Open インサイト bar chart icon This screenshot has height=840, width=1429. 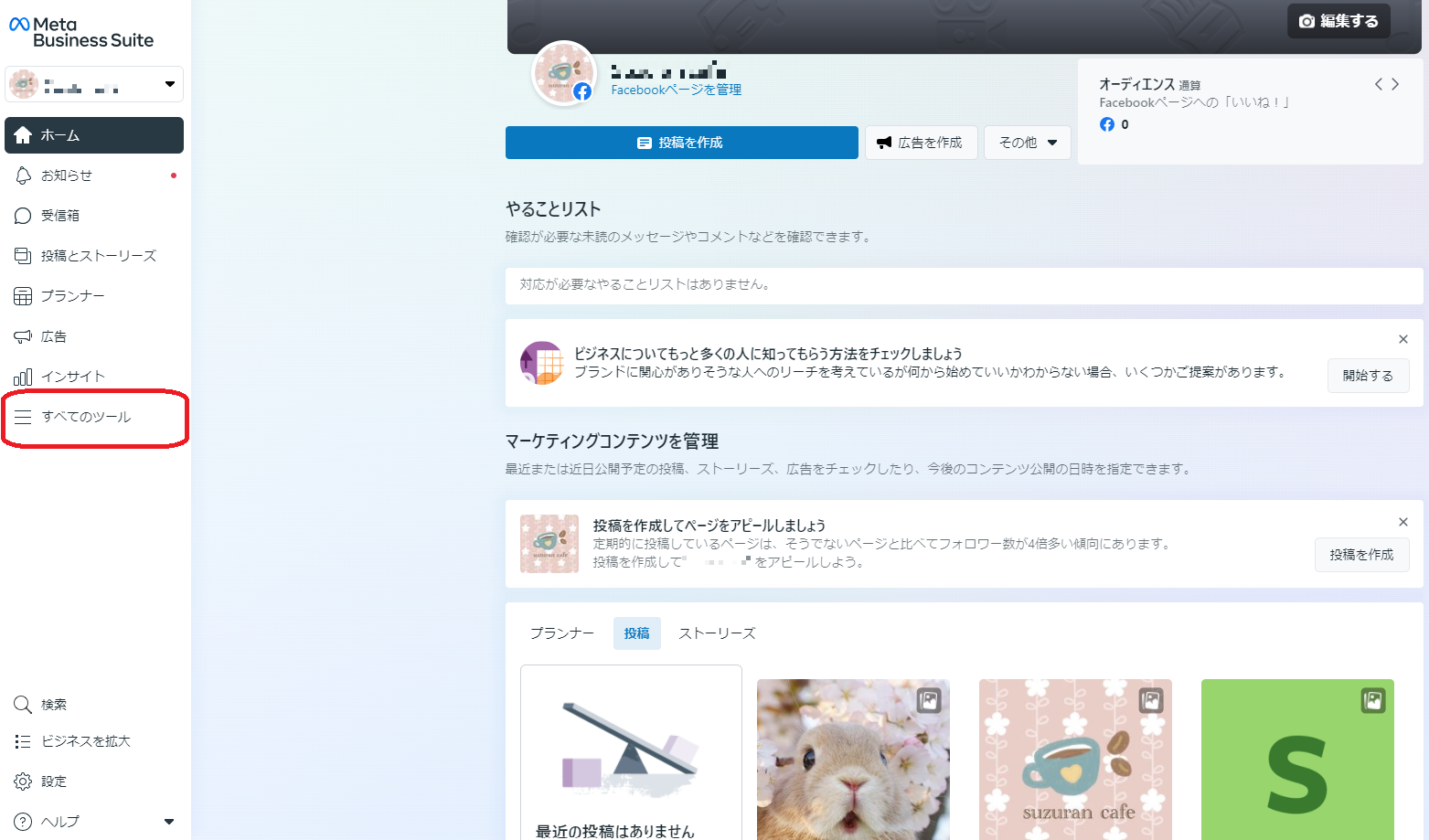(23, 377)
